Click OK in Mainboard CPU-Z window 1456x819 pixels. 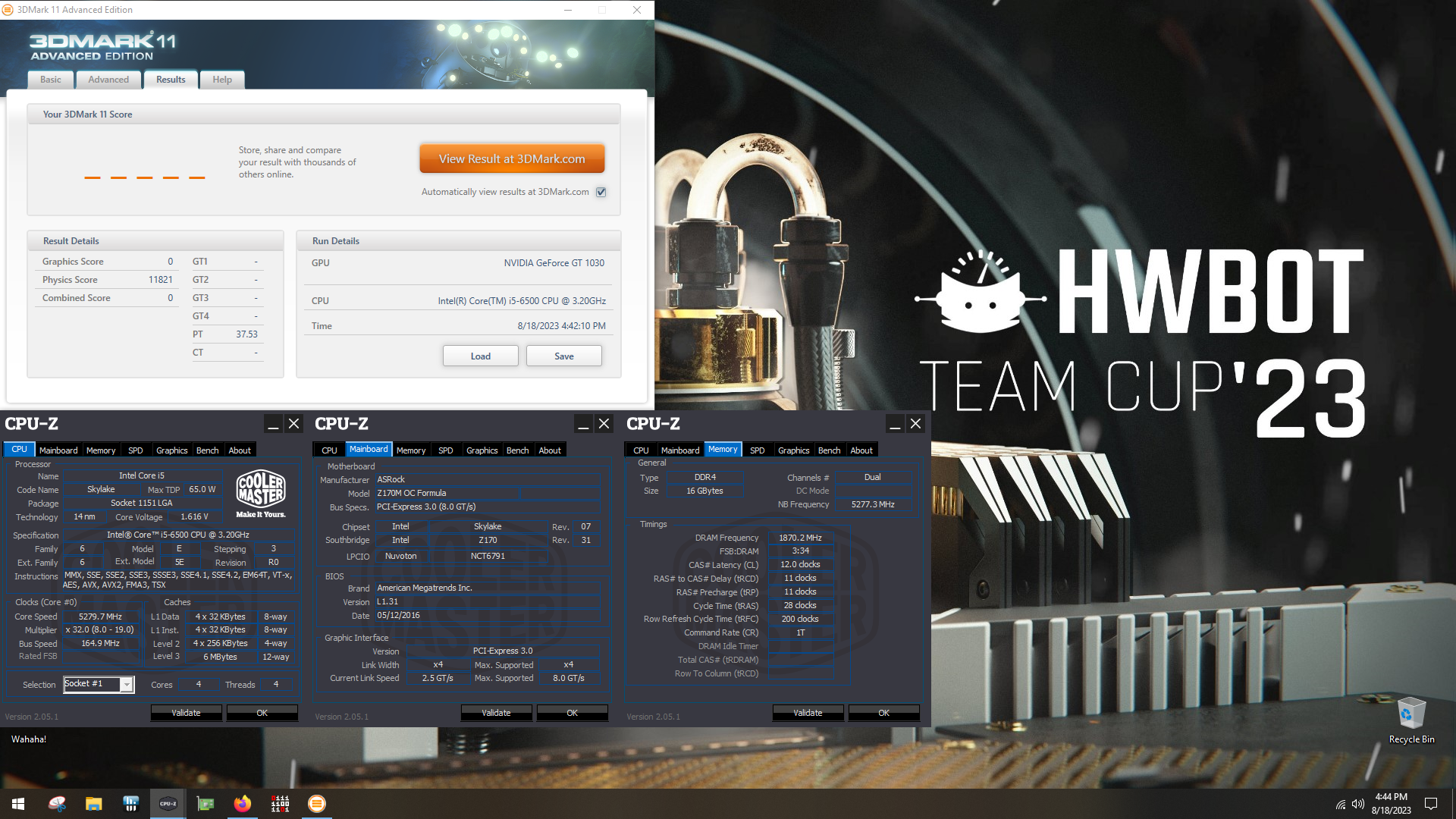tap(572, 713)
